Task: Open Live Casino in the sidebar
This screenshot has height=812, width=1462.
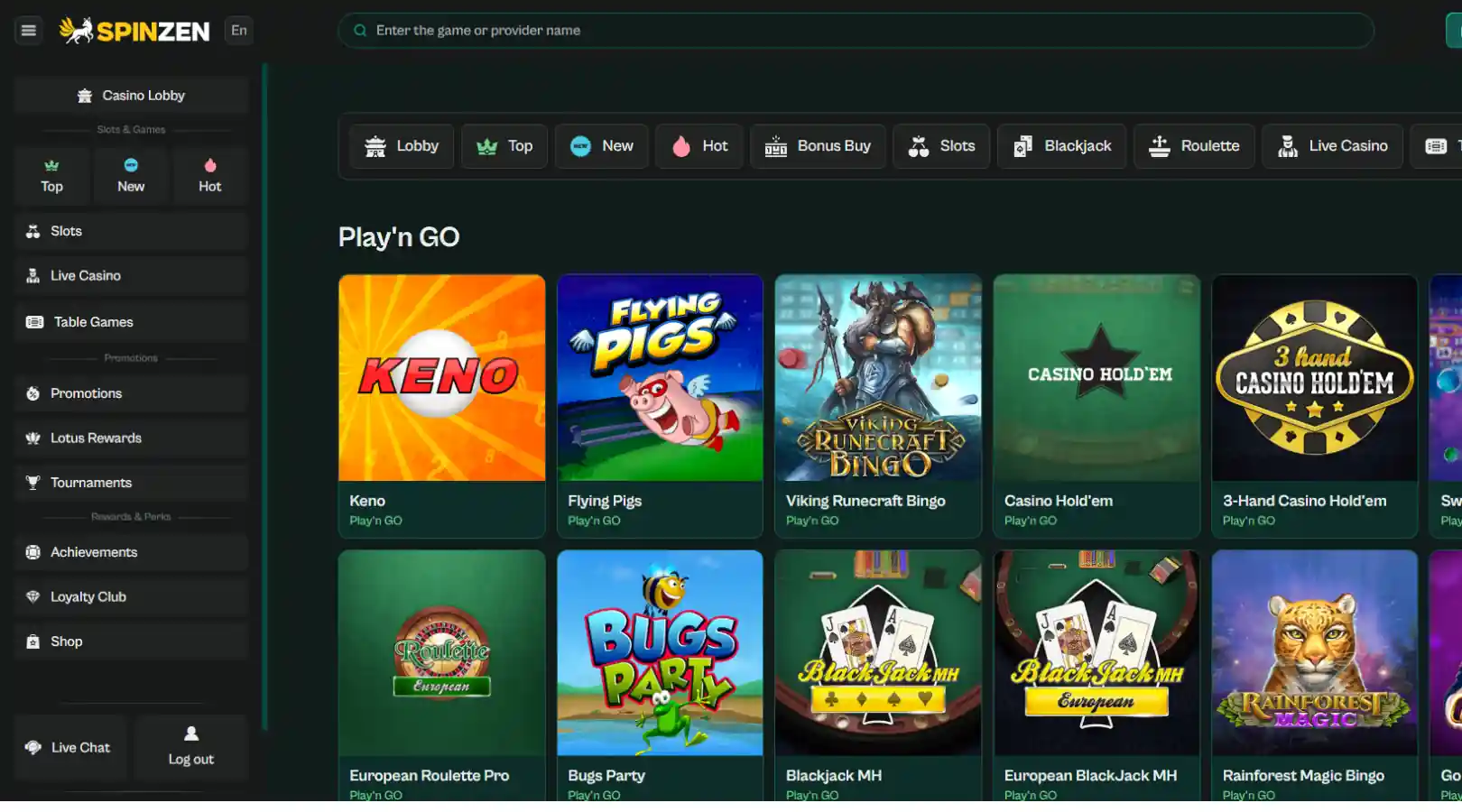Action: pos(131,276)
